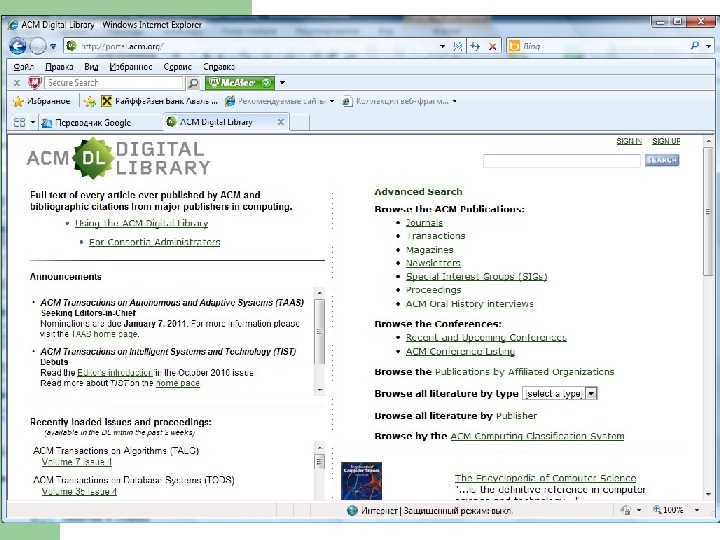Open the Вид menu
Screen dimensions: 720x540
click(x=91, y=67)
